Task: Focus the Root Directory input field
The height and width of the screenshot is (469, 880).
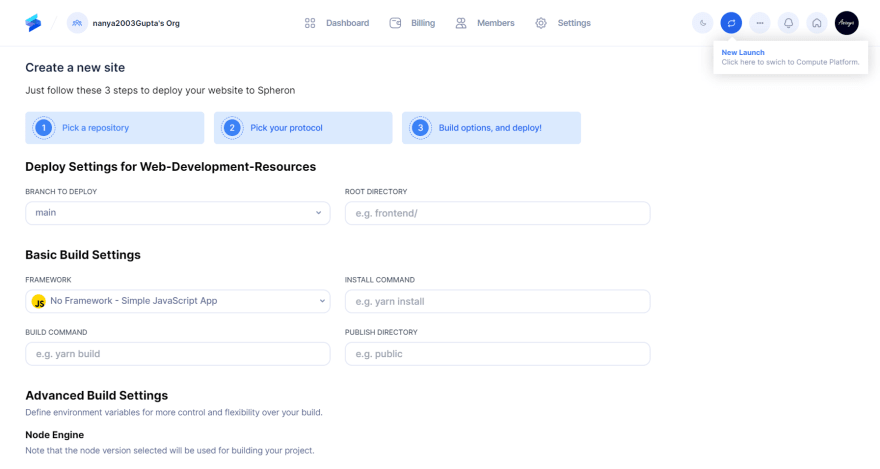Action: (497, 213)
